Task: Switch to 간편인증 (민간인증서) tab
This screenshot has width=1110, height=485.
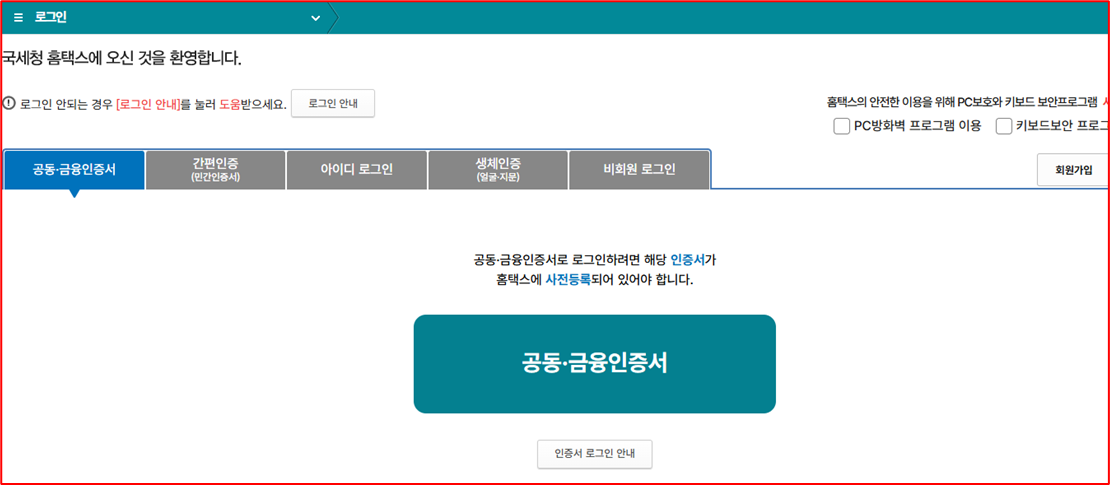Action: (x=215, y=170)
